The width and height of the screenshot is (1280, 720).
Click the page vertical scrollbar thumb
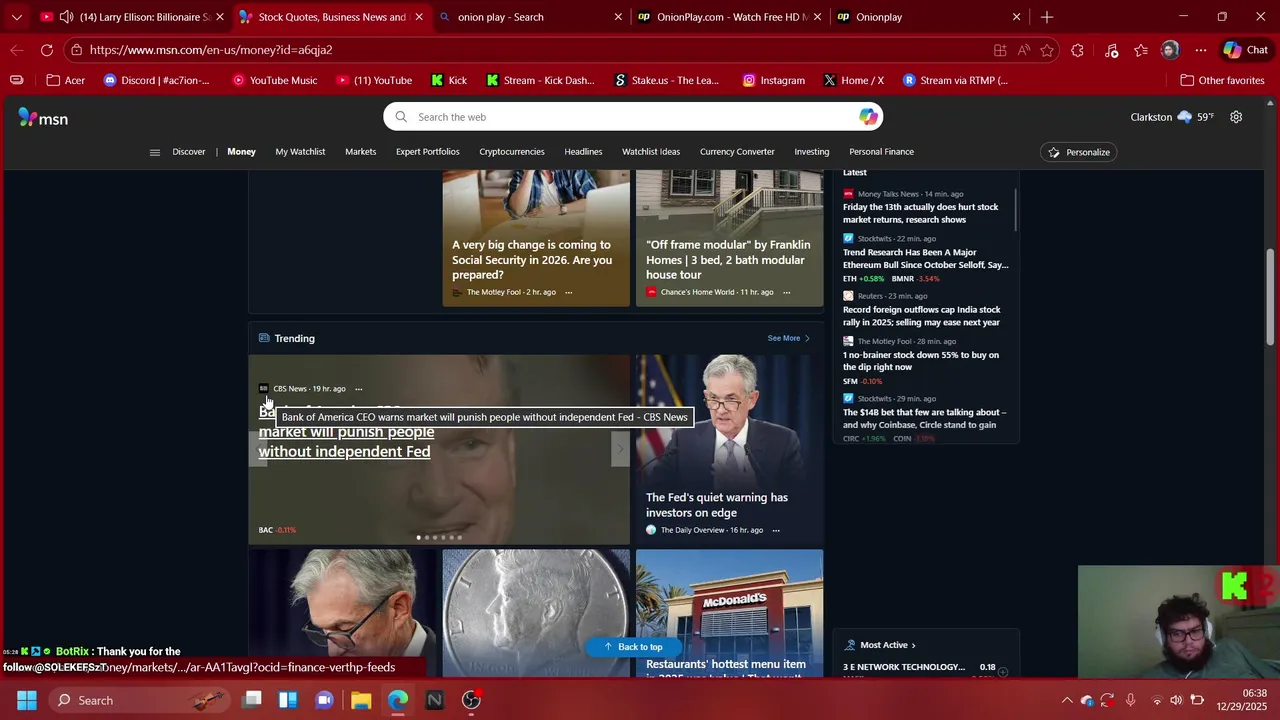click(1271, 297)
